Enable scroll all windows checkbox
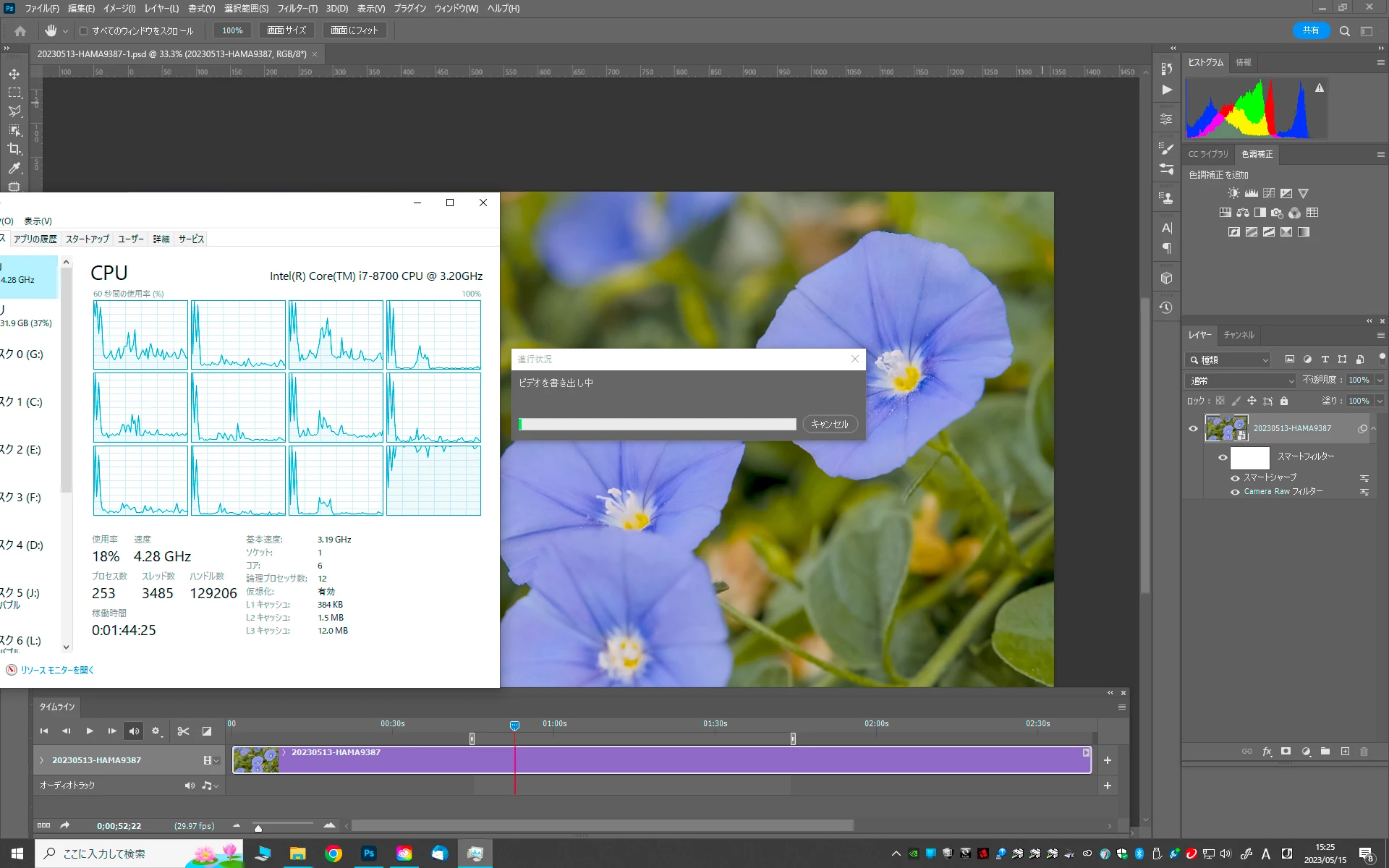Screen dimensions: 1389x868 pos(84,31)
